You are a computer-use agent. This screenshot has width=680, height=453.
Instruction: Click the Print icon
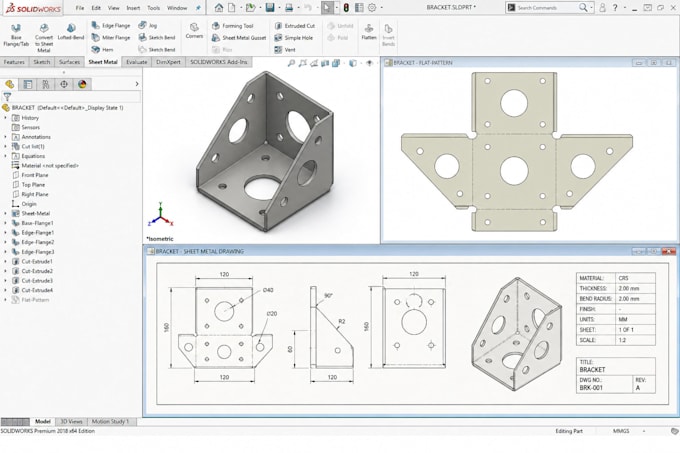pyautogui.click(x=289, y=7)
